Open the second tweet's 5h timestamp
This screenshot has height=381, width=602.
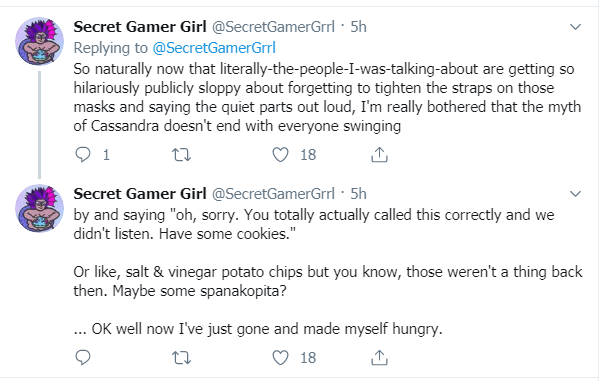coord(359,194)
